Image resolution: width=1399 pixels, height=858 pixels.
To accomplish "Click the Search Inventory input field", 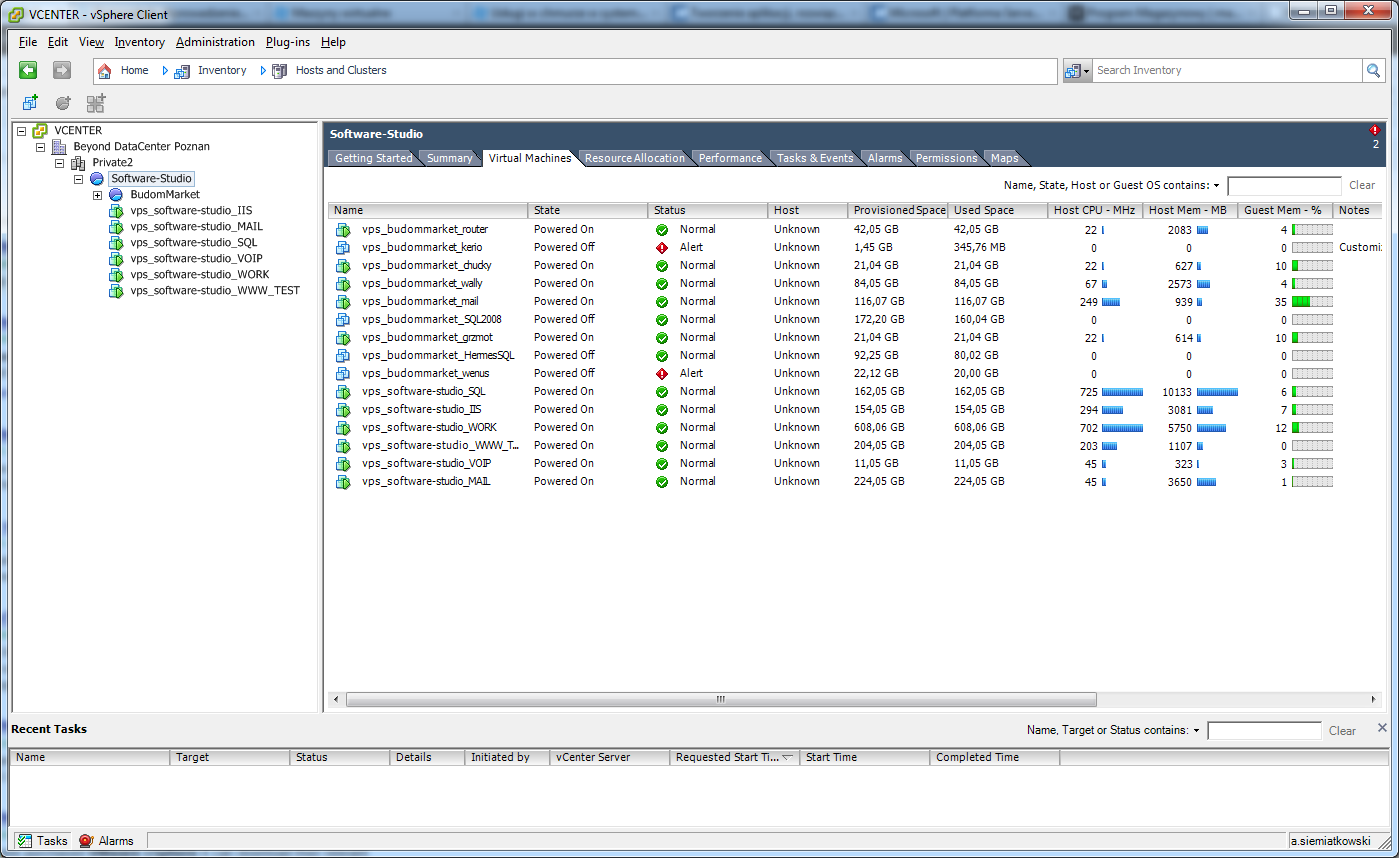I will (x=1227, y=70).
